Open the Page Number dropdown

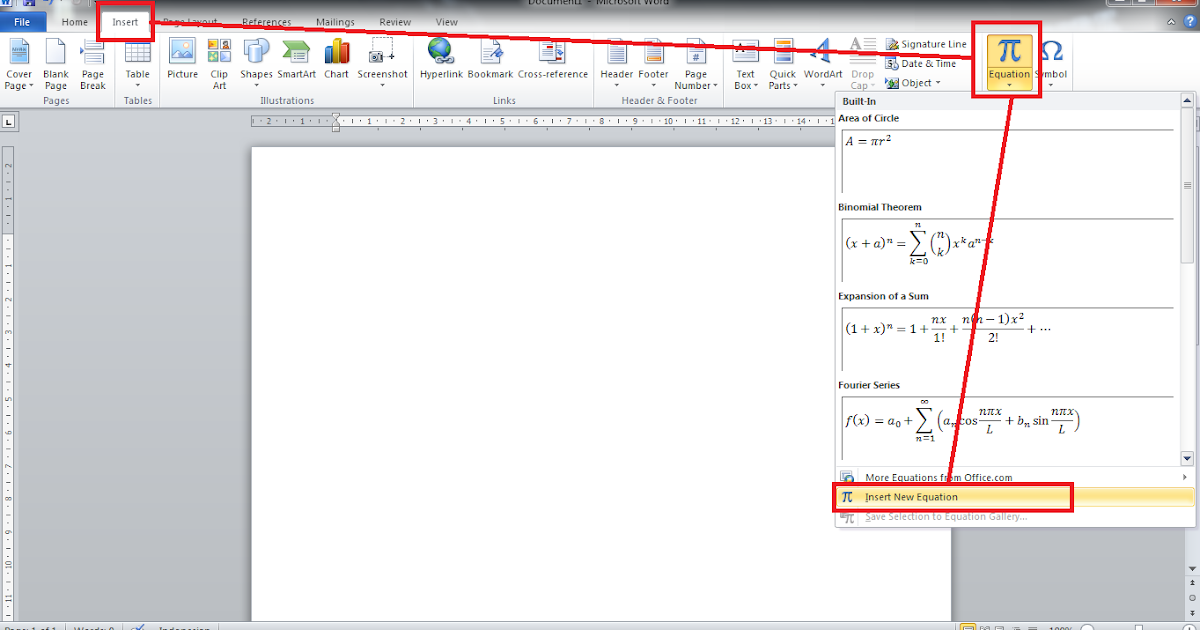pyautogui.click(x=696, y=68)
